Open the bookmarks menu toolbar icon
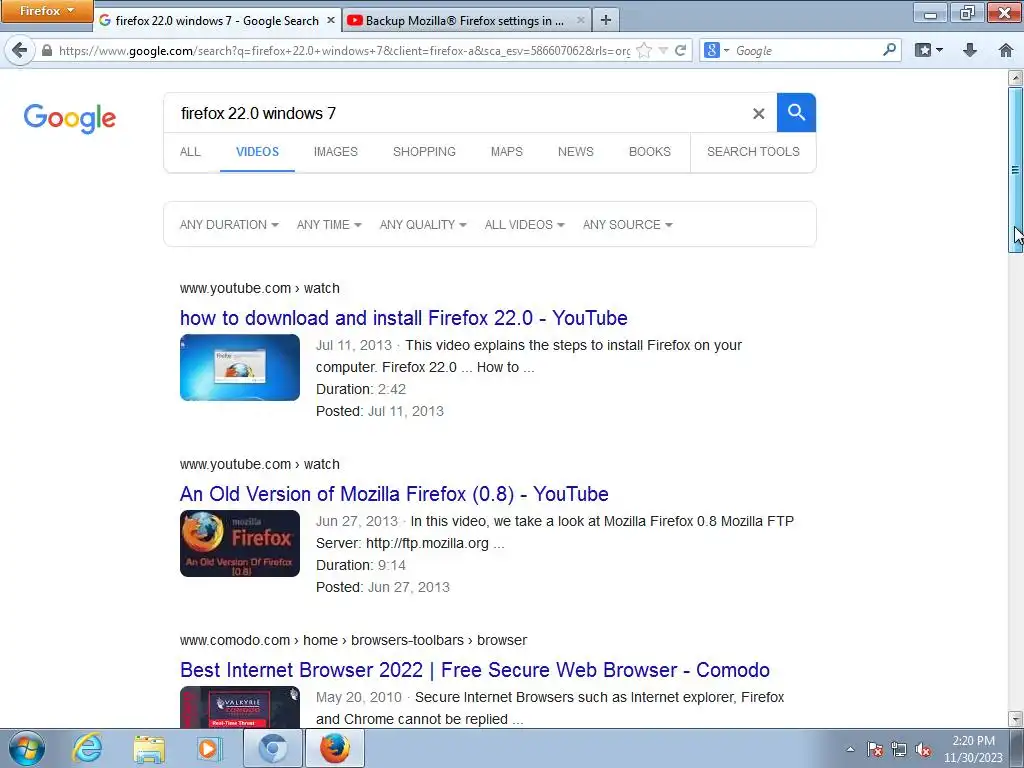1024x768 pixels. [x=929, y=50]
